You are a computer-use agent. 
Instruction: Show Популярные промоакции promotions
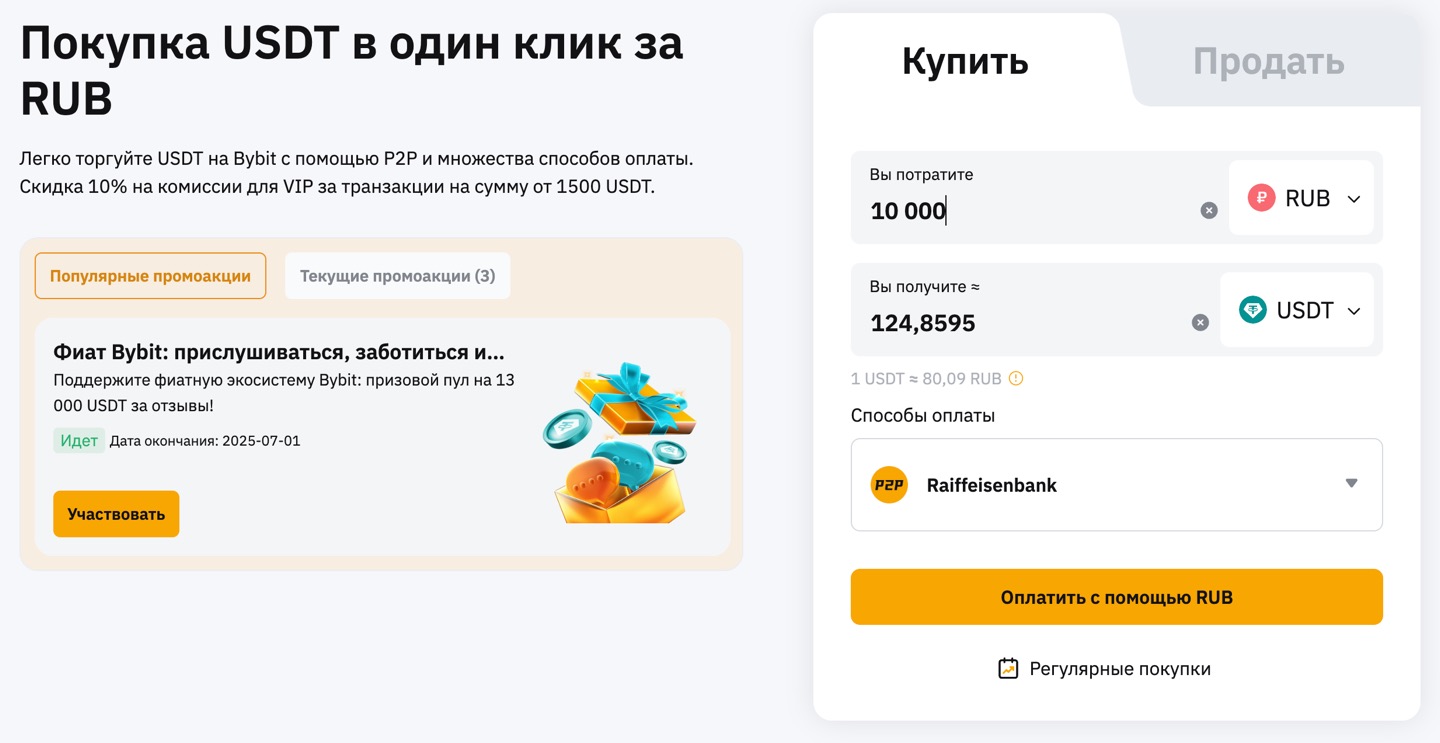click(x=150, y=276)
